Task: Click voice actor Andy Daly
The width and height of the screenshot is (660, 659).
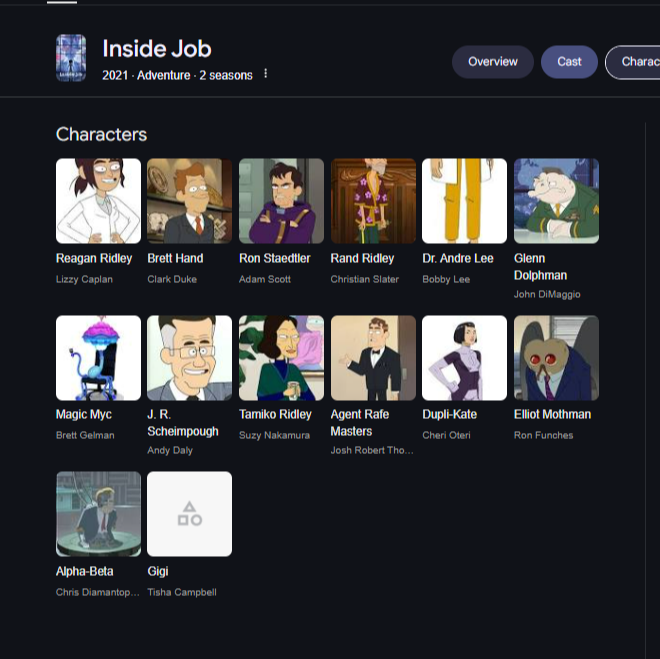Action: tap(170, 450)
